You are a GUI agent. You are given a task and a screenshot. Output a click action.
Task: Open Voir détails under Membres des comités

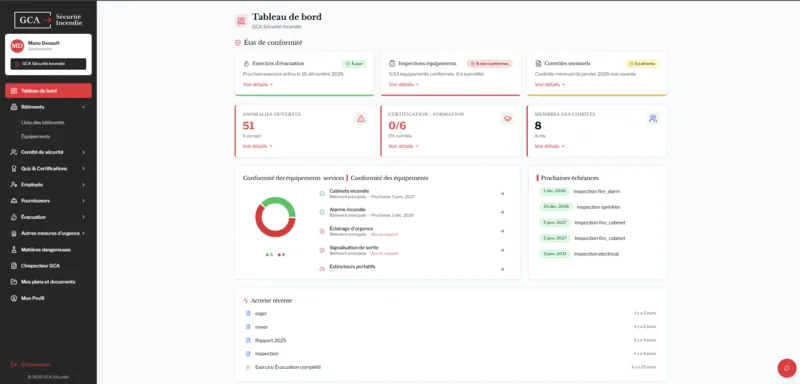click(549, 146)
